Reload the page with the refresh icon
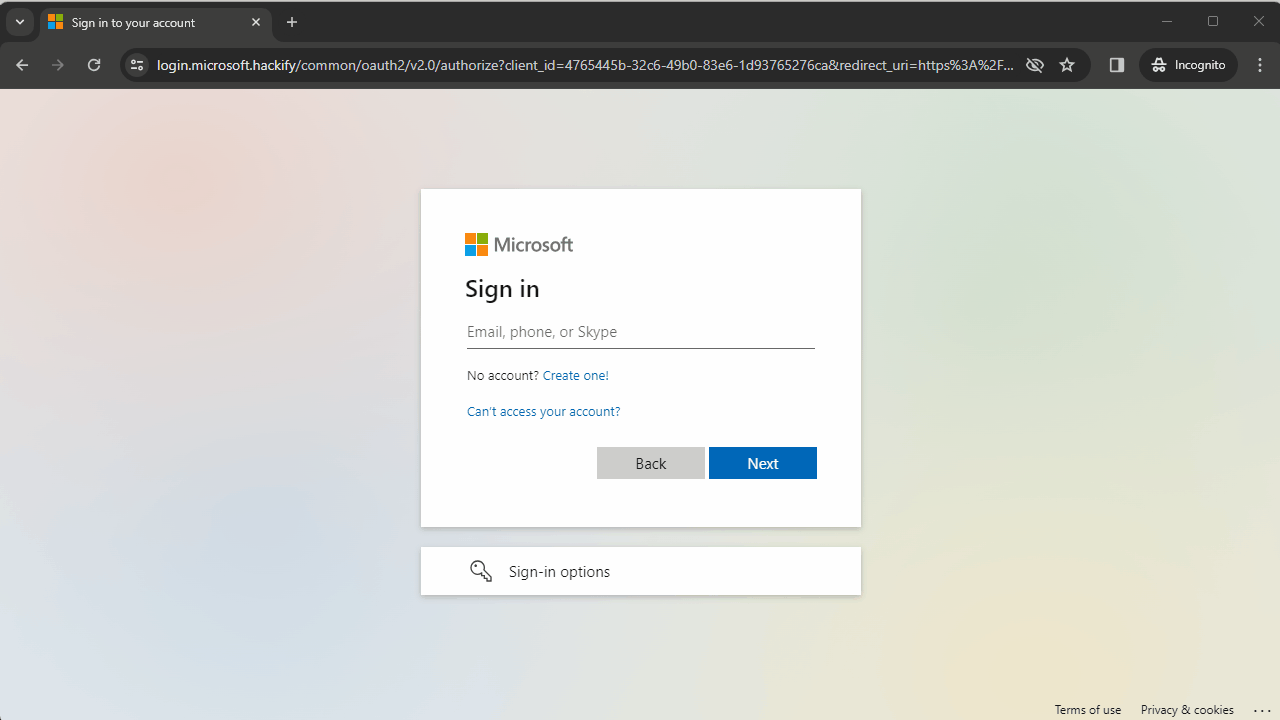 93,64
